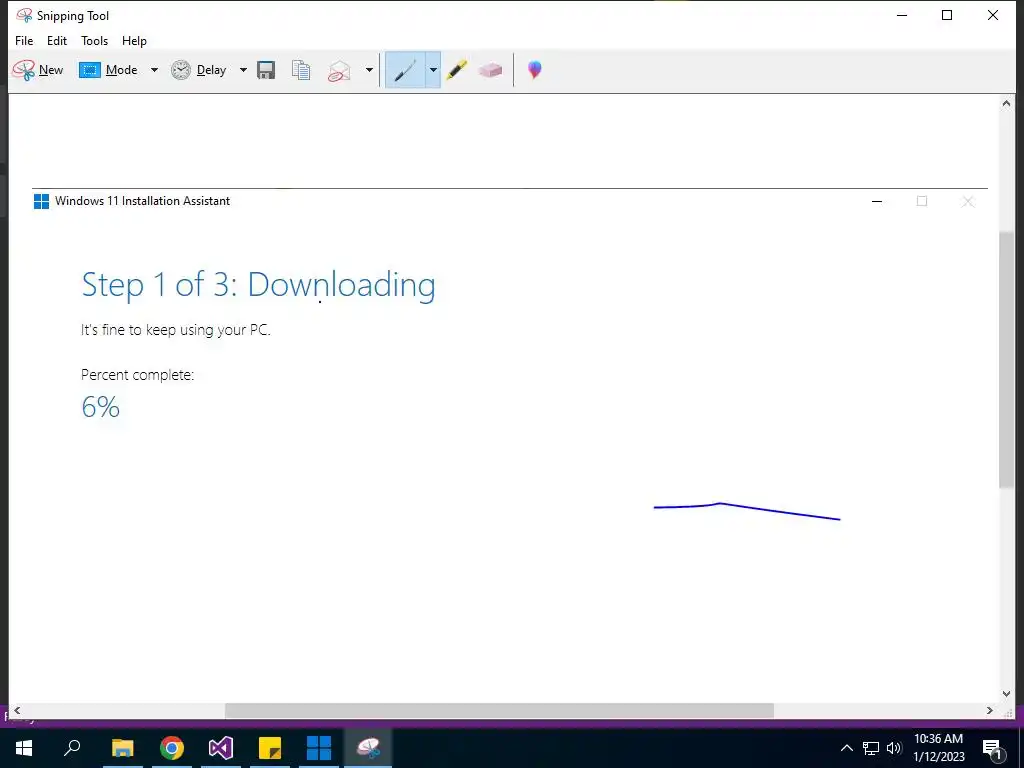Viewport: 1024px width, 768px height.
Task: Edit with Paint 3D balloon icon
Action: [x=535, y=70]
